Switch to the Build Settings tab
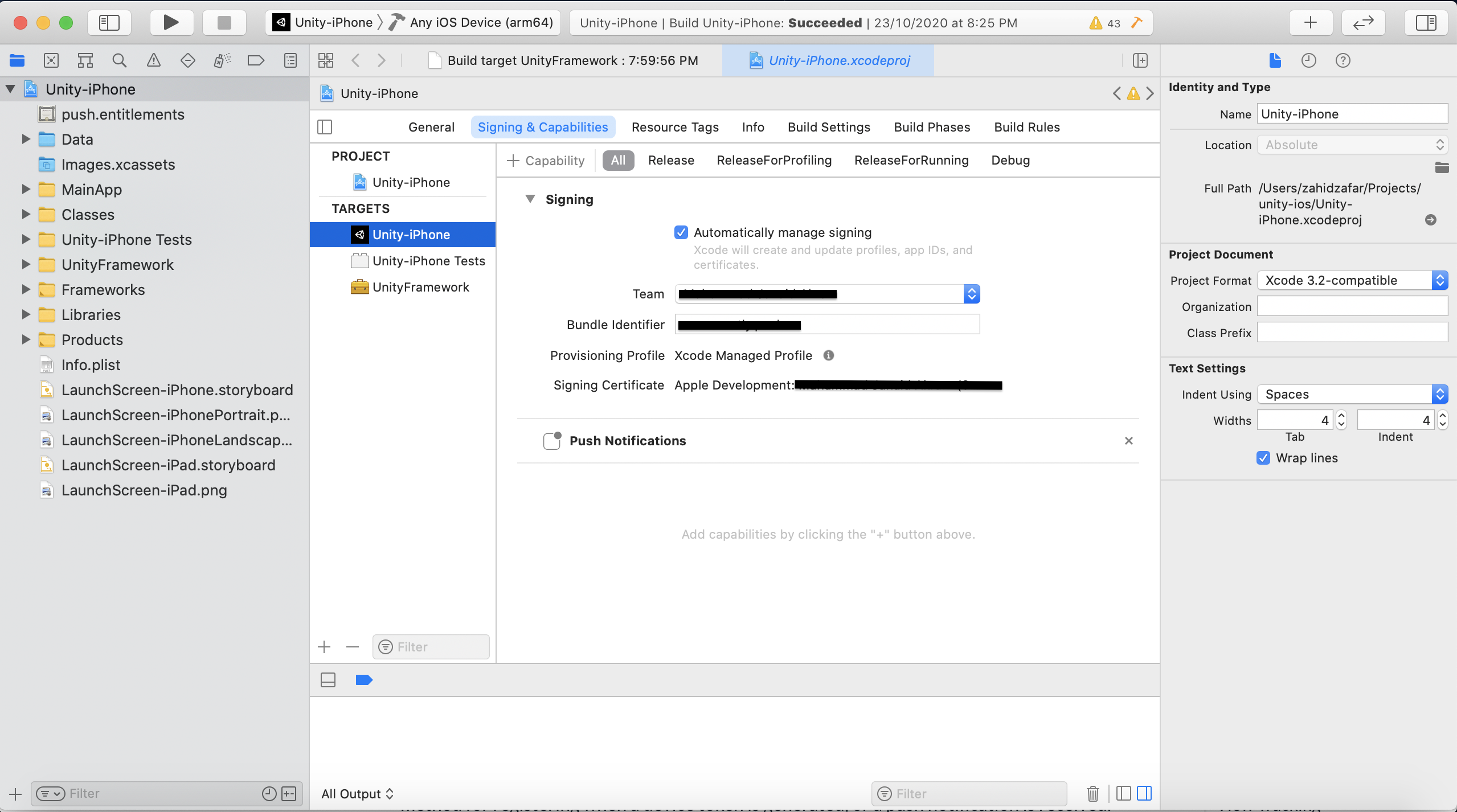The height and width of the screenshot is (812, 1457). [x=829, y=127]
